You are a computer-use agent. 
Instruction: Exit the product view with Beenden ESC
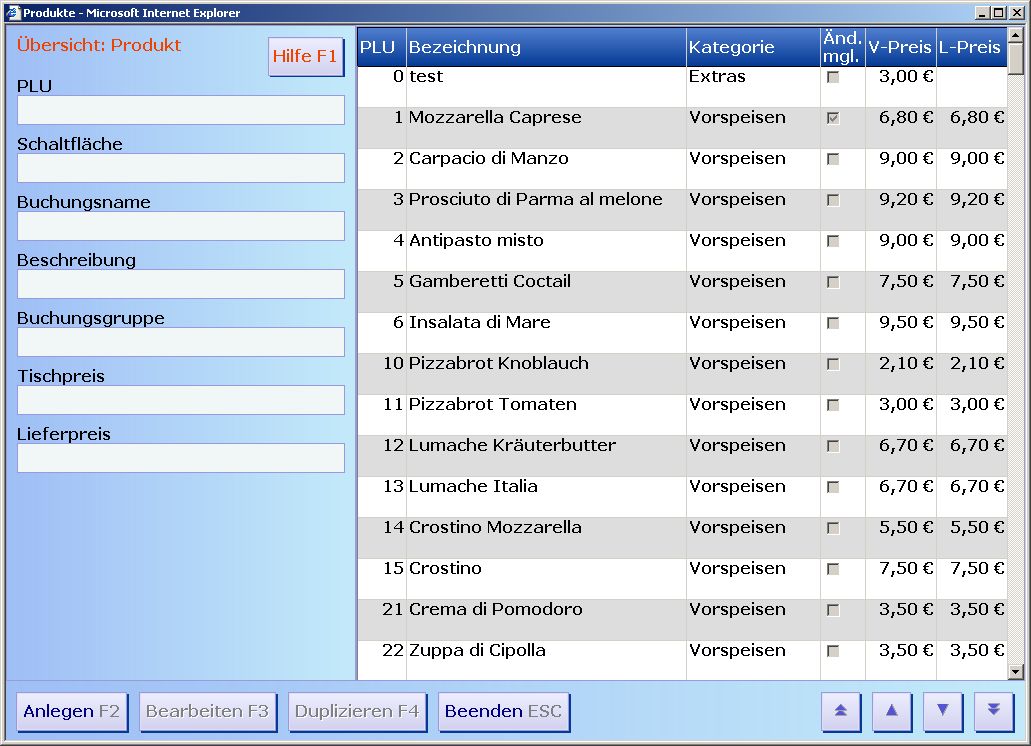coord(504,712)
